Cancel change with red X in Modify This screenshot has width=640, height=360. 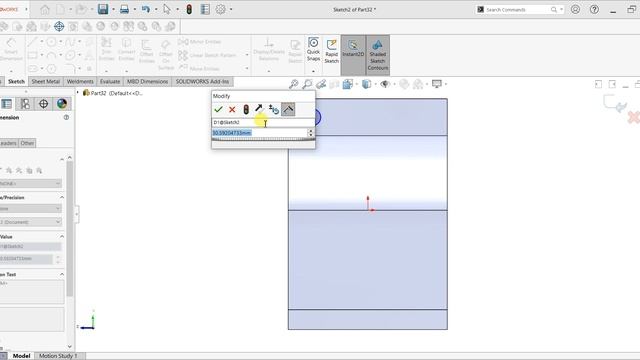[x=232, y=109]
